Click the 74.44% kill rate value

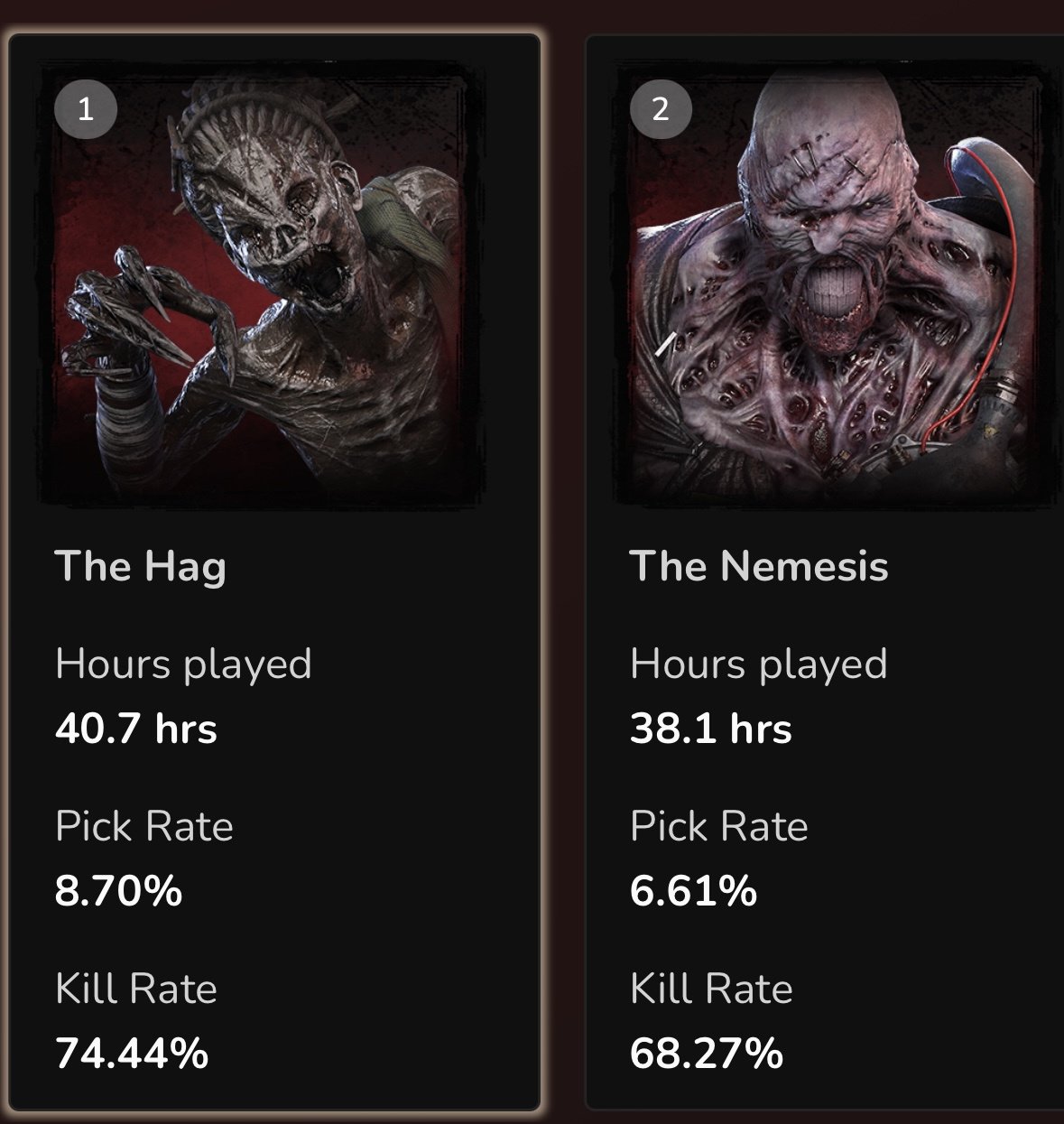pyautogui.click(x=132, y=1054)
